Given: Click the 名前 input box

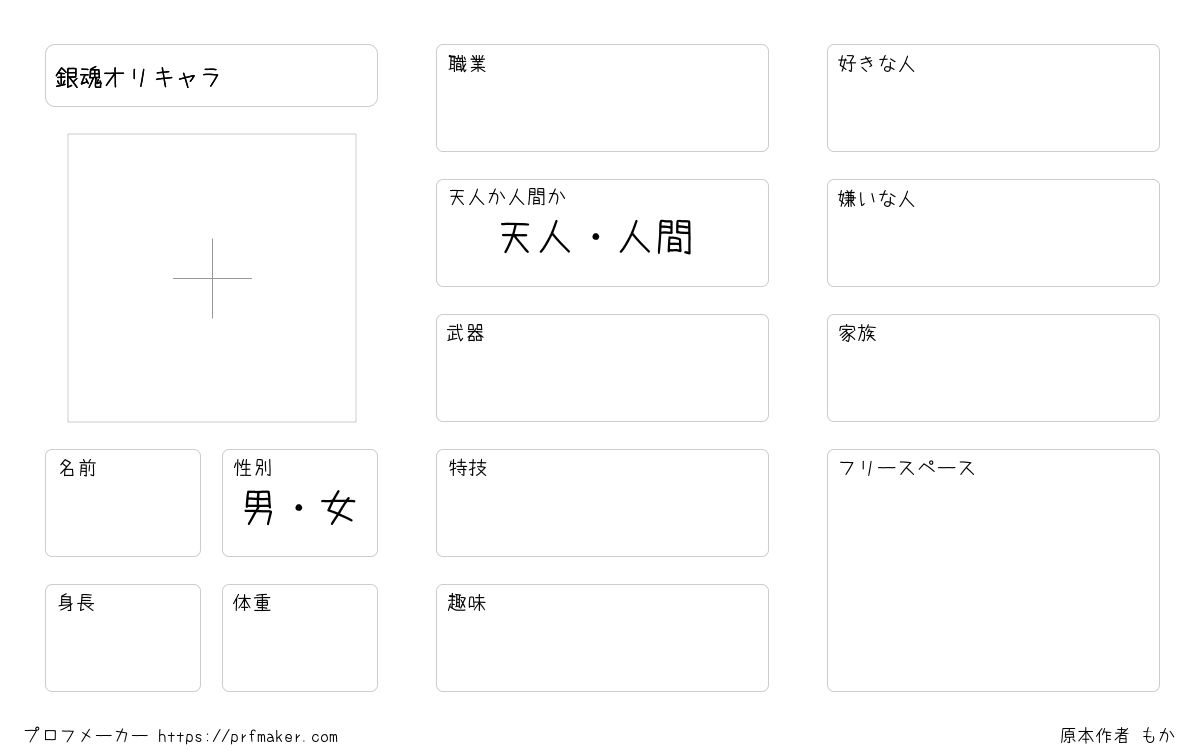Looking at the screenshot, I should pos(123,503).
